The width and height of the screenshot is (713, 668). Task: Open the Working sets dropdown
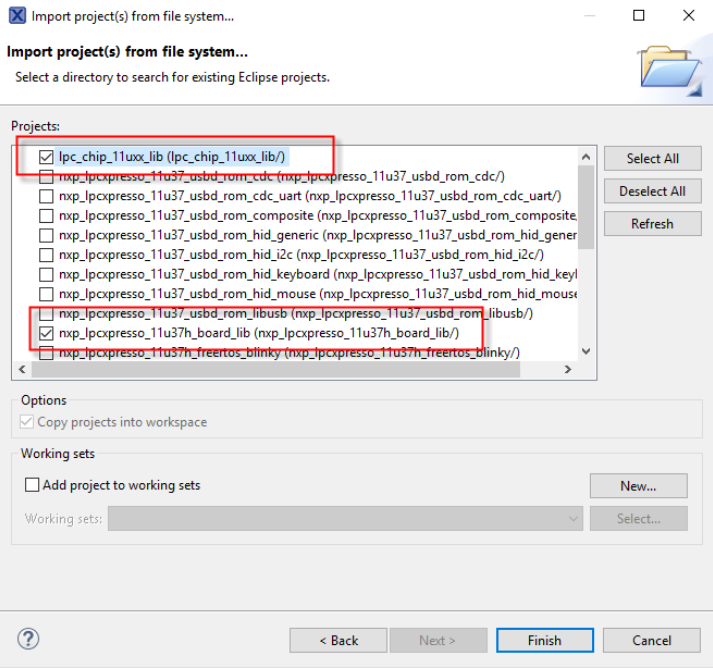coord(345,518)
